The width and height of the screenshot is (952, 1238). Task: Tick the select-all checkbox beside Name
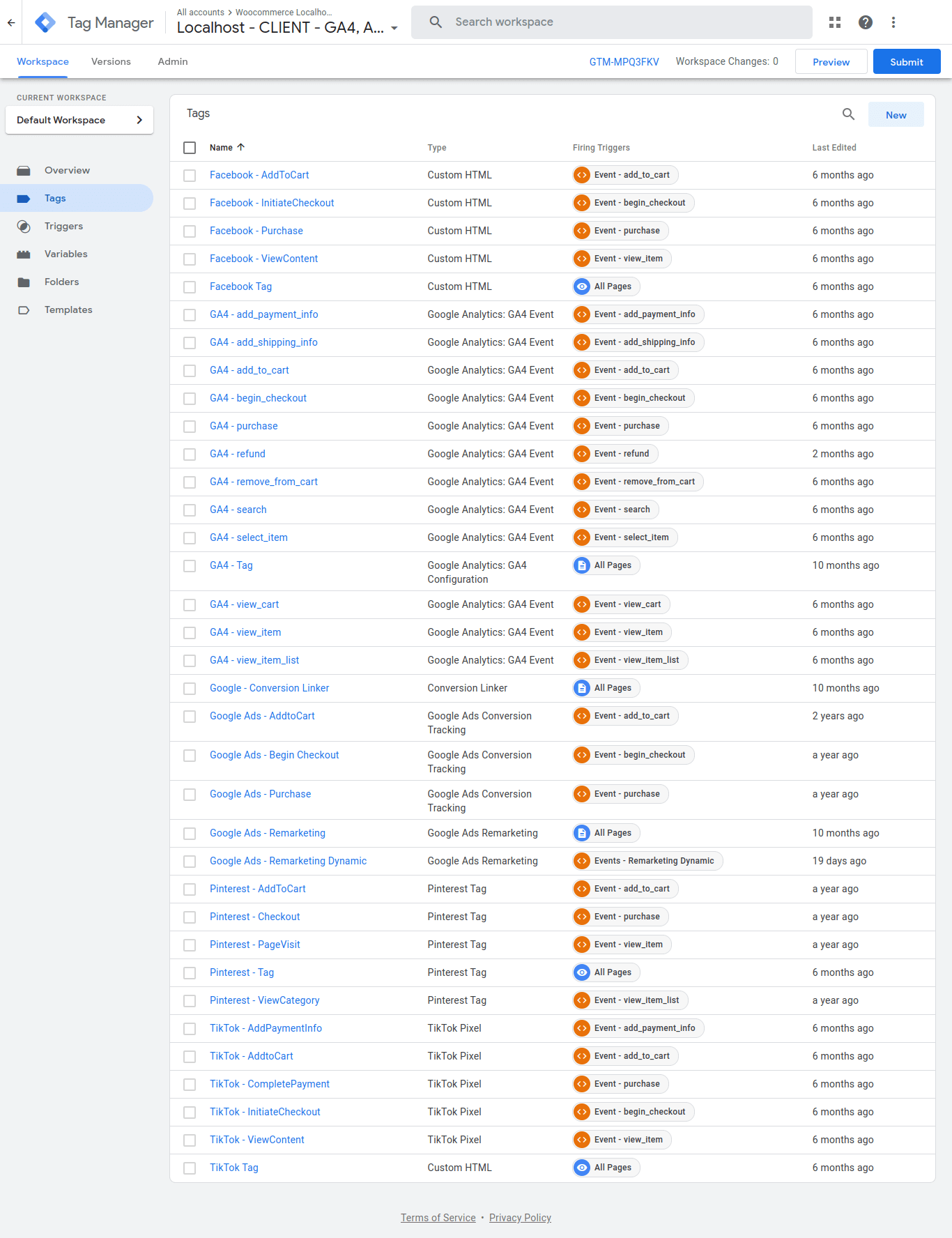[190, 148]
